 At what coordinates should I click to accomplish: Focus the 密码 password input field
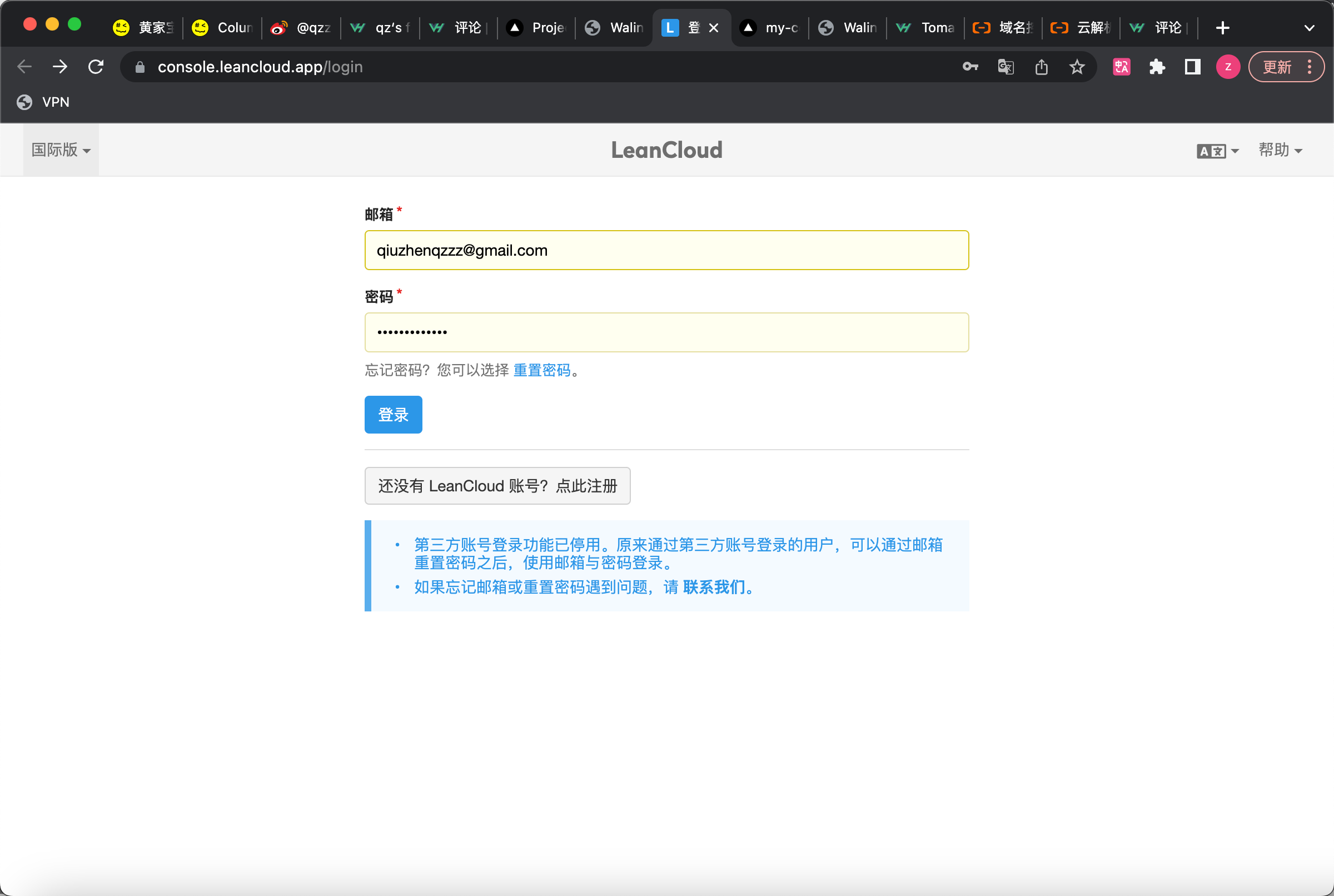coord(666,332)
